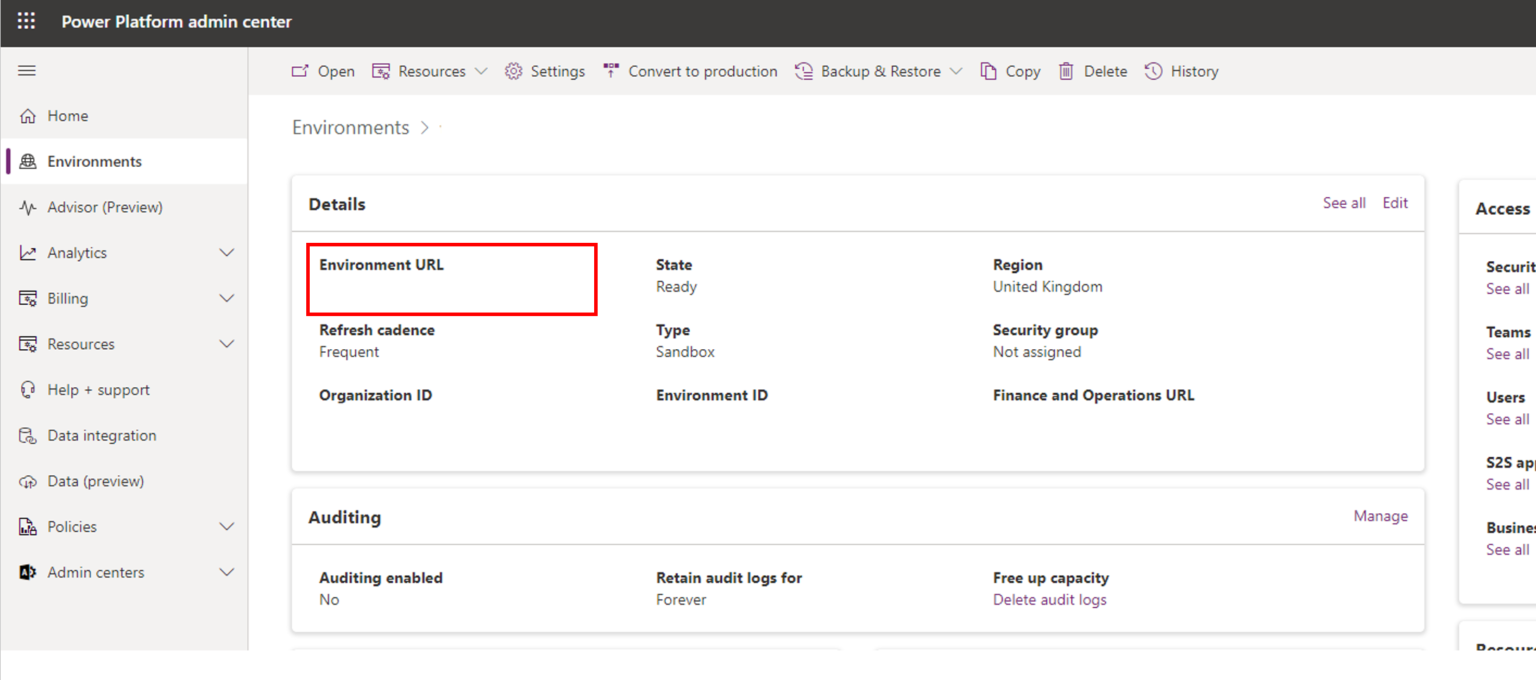Click the Settings gear icon
Image resolution: width=1536 pixels, height=680 pixels.
[x=513, y=71]
